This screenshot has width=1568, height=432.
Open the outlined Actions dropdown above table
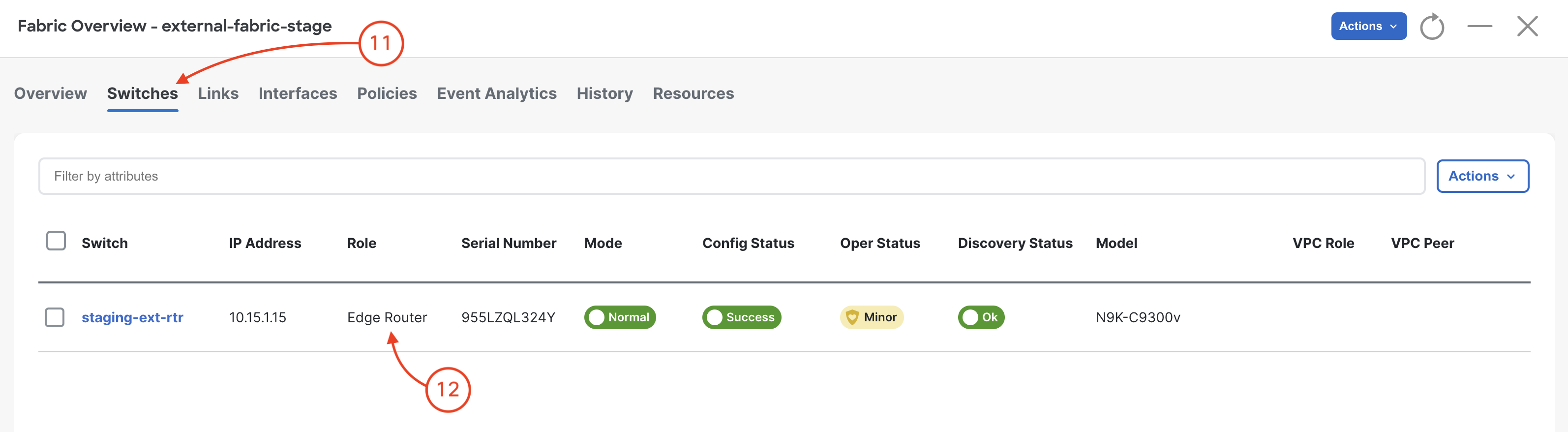coord(1482,176)
